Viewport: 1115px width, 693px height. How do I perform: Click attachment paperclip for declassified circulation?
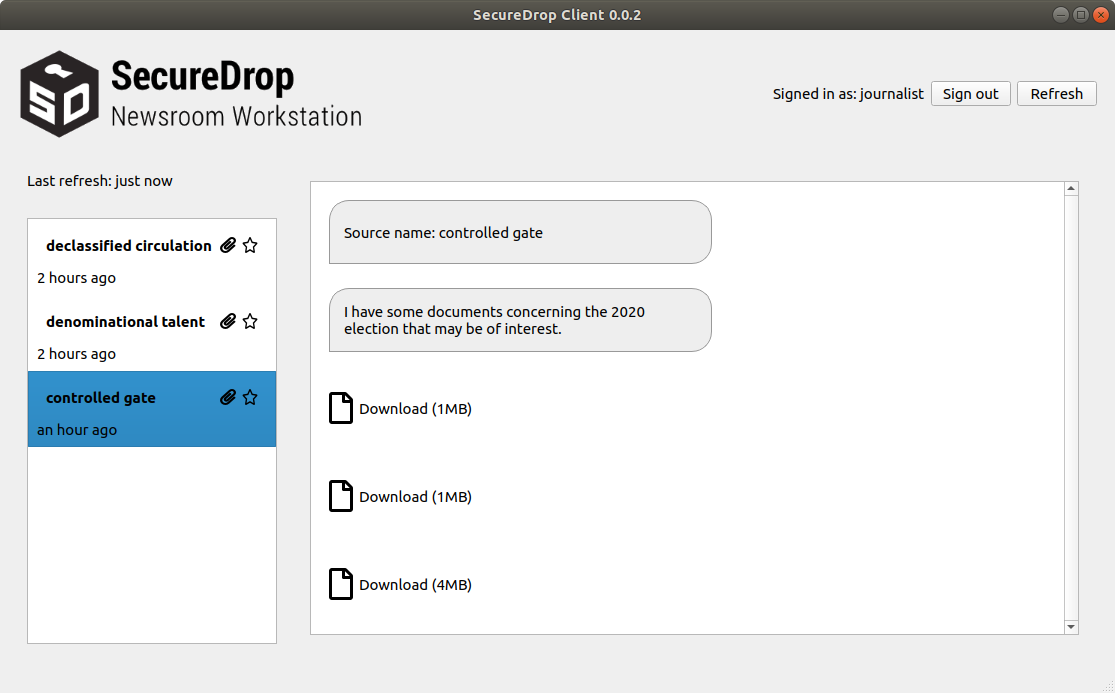pyautogui.click(x=228, y=245)
